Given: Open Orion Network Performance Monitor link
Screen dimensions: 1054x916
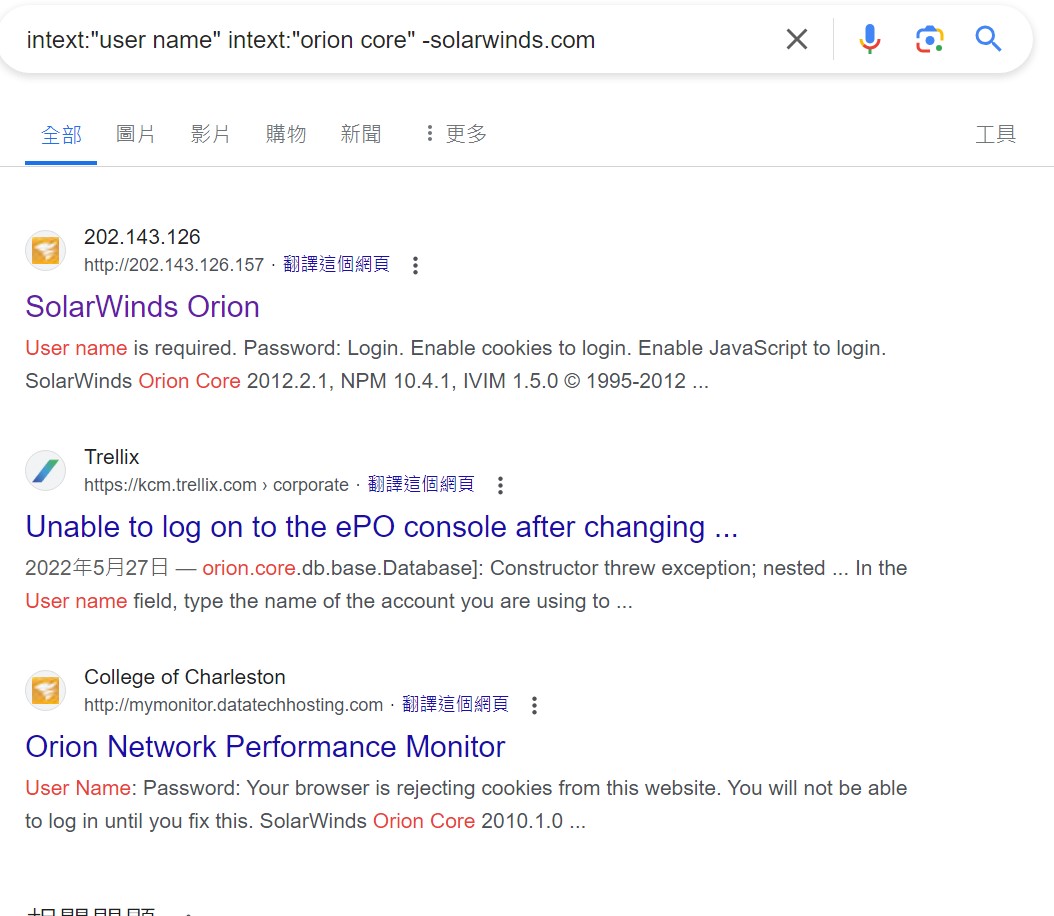Looking at the screenshot, I should pyautogui.click(x=265, y=747).
